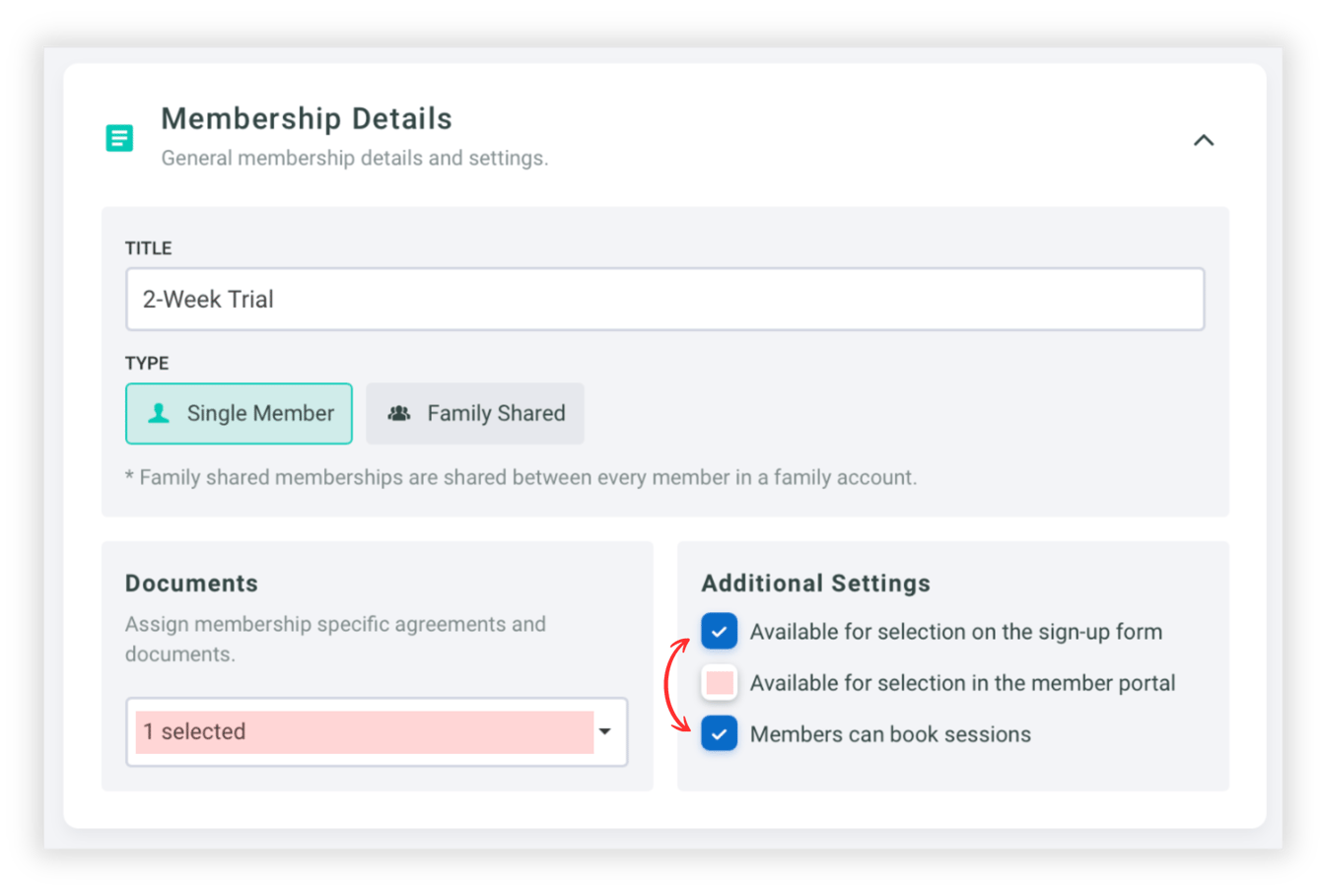Click the teal document icon beside Membership Details
Viewport: 1321px width, 896px height.
click(x=119, y=138)
